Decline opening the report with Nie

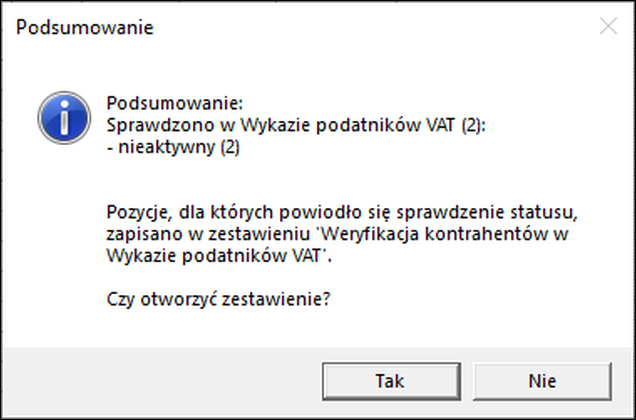(542, 381)
